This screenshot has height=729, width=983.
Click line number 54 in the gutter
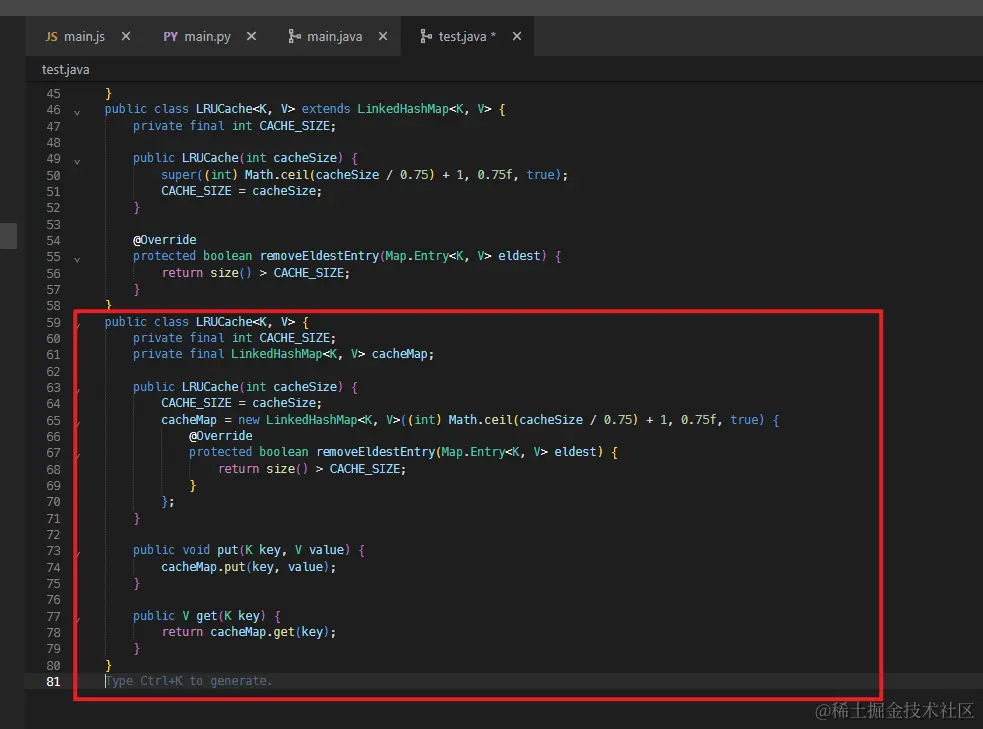pos(53,240)
